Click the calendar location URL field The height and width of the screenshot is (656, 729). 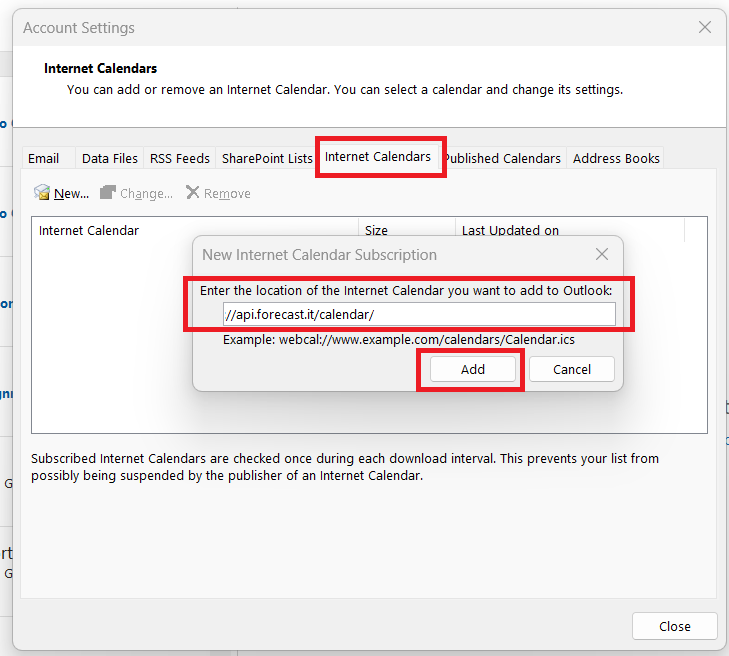click(419, 314)
